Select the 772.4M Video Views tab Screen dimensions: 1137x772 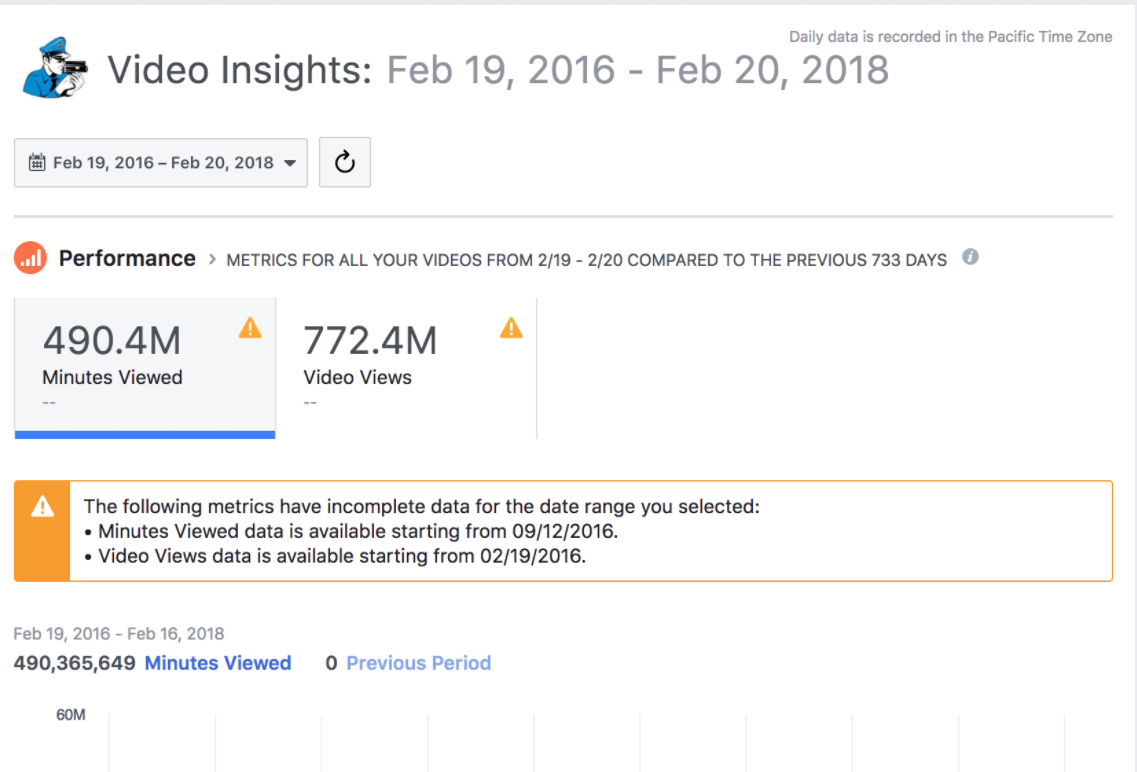click(406, 368)
